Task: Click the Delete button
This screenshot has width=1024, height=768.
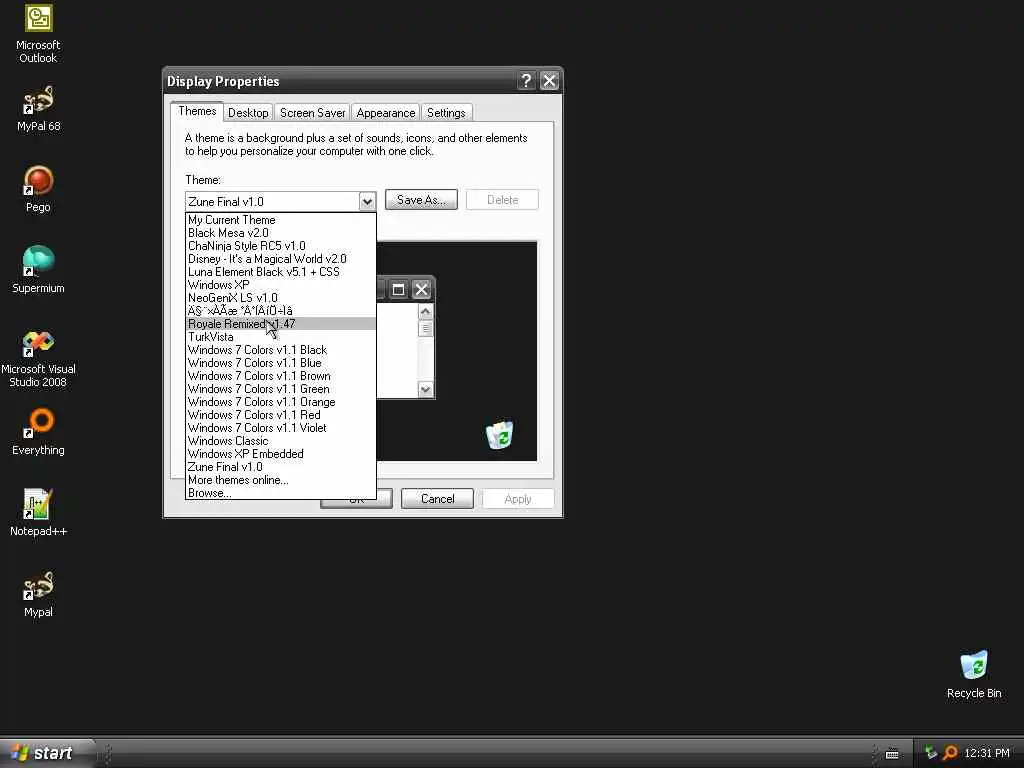Action: click(x=502, y=200)
